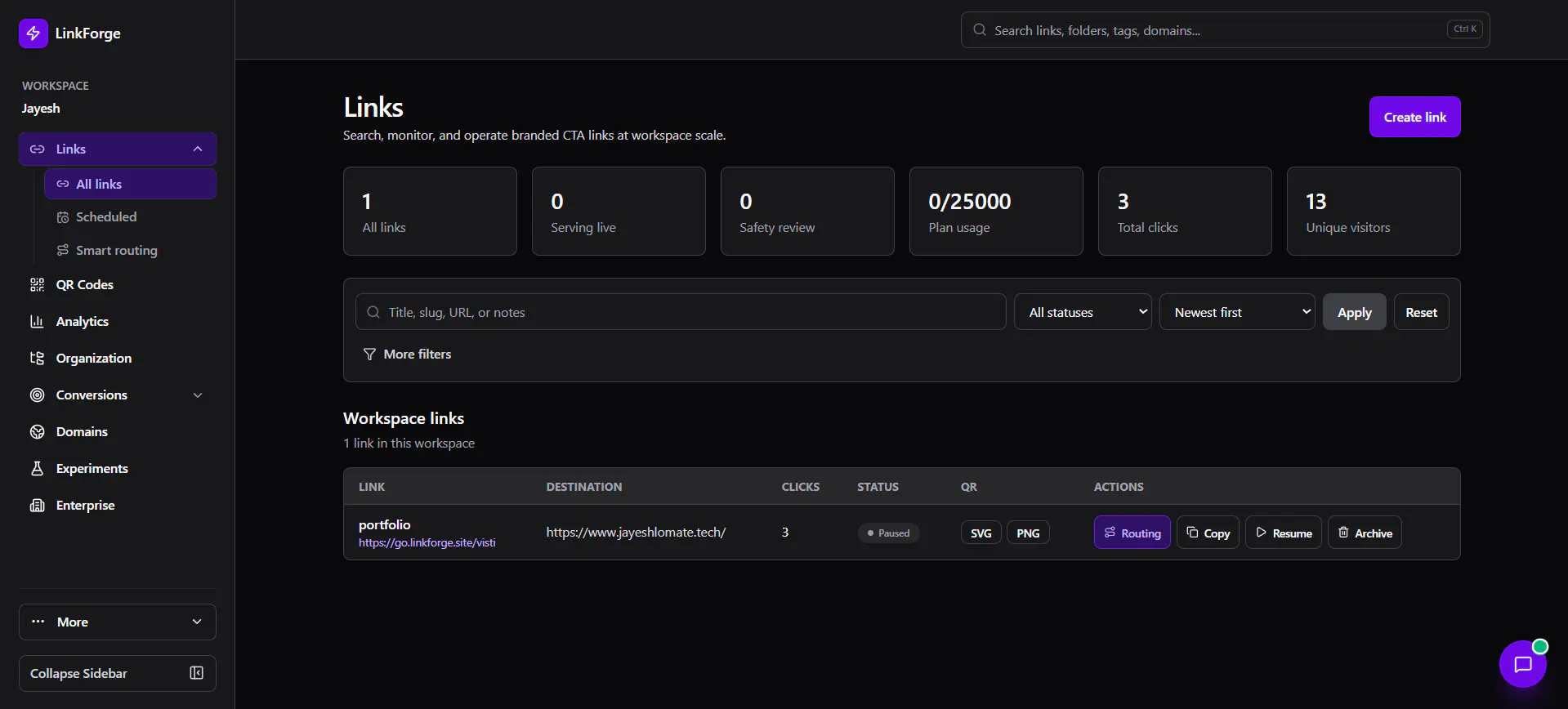This screenshot has height=709, width=1568.
Task: Click the Safety review stat card
Action: (x=807, y=212)
